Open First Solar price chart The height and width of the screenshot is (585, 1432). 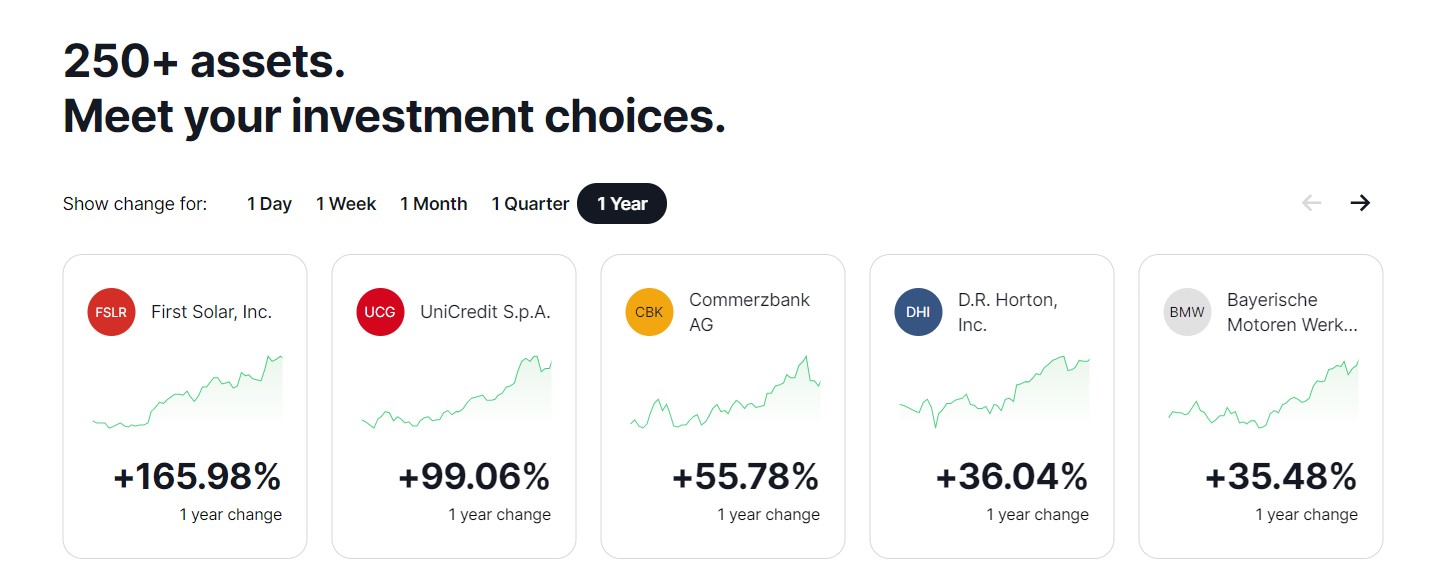187,392
